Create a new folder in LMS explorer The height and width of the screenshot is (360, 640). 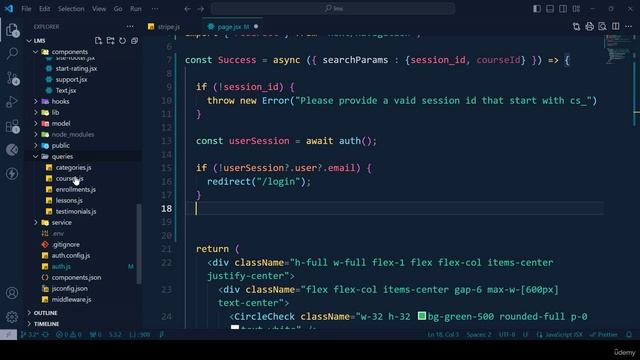point(110,41)
